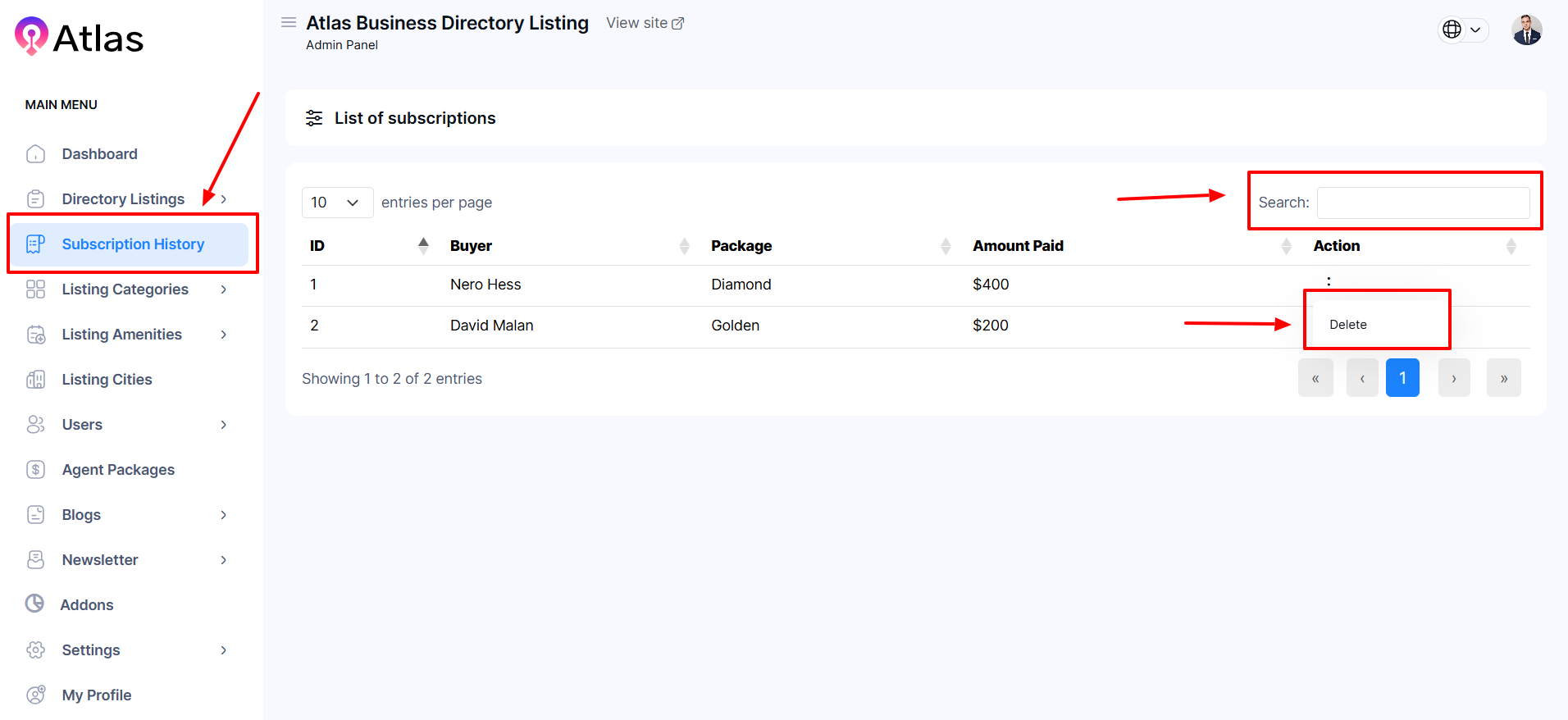Expand Directory Listings submenu chevron
The height and width of the screenshot is (720, 1568).
[223, 199]
